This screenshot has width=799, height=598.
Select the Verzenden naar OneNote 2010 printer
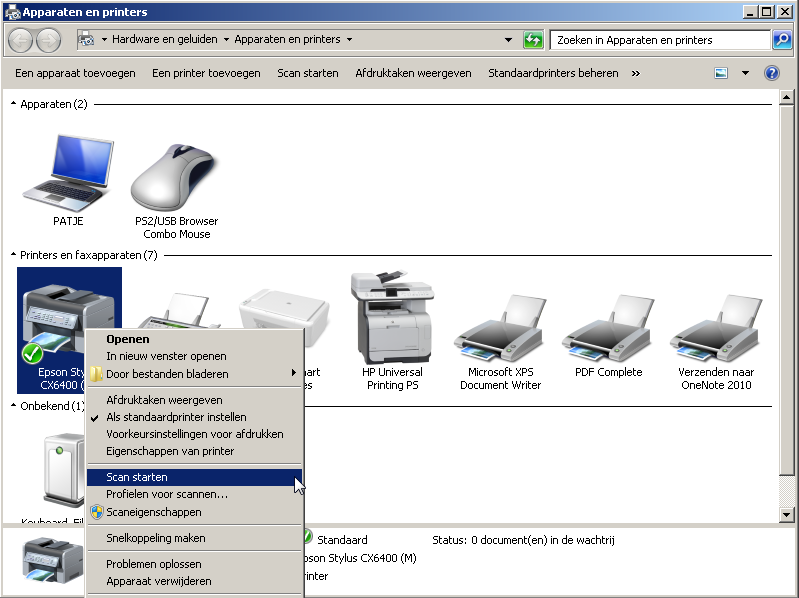[716, 328]
